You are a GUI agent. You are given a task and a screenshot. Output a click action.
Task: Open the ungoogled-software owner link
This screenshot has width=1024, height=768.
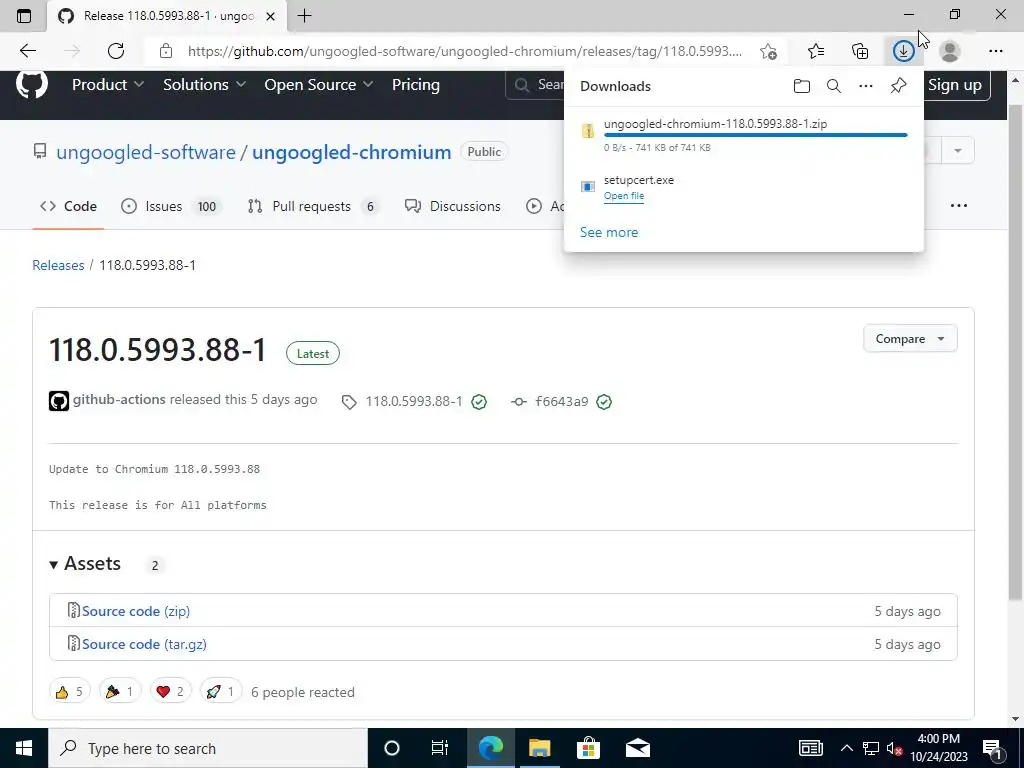pyautogui.click(x=146, y=152)
